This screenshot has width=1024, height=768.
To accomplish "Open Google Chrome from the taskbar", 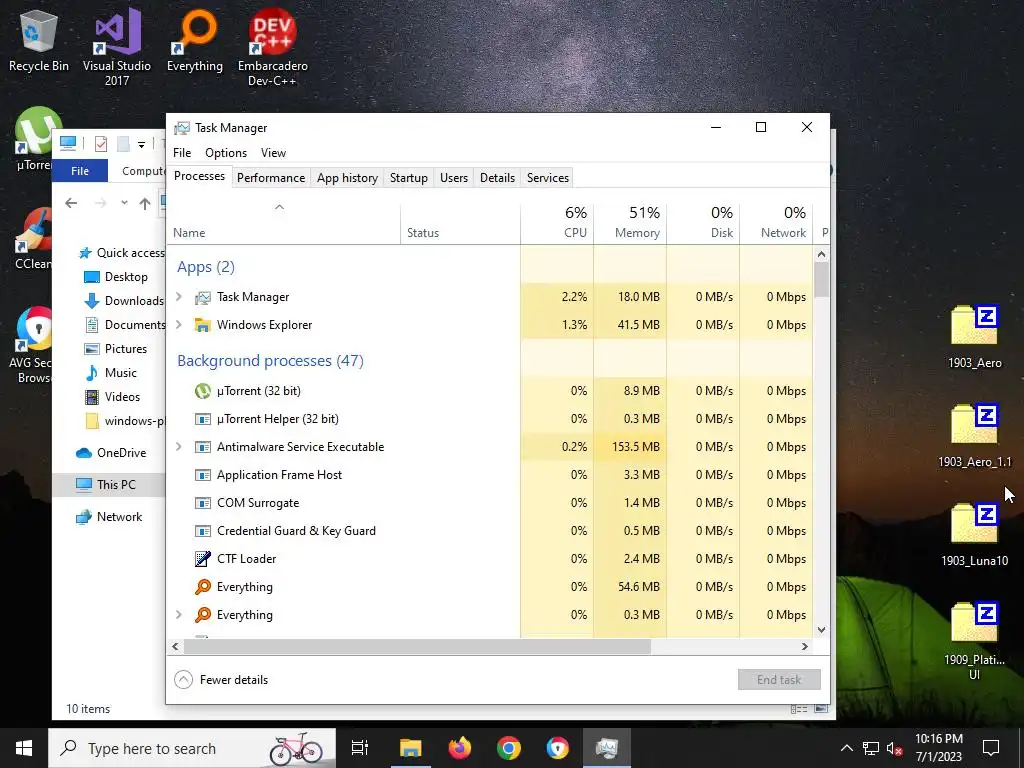I will pos(509,748).
